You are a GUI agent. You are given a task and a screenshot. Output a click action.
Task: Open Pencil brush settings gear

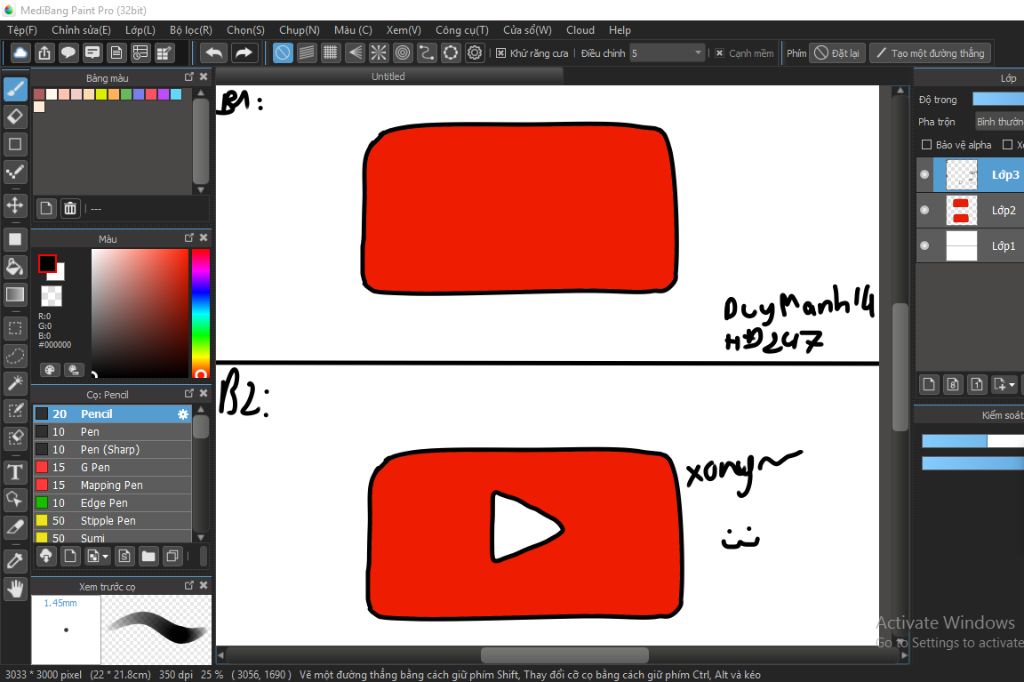point(183,414)
